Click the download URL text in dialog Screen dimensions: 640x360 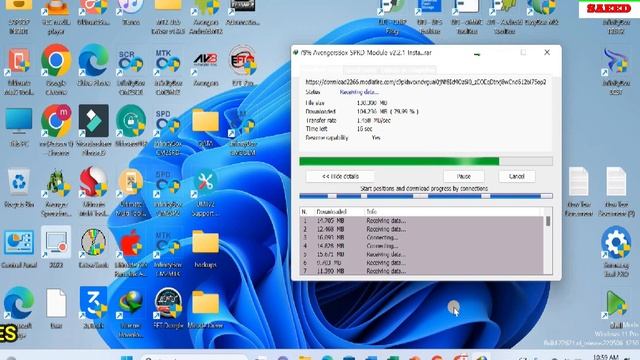pos(426,82)
